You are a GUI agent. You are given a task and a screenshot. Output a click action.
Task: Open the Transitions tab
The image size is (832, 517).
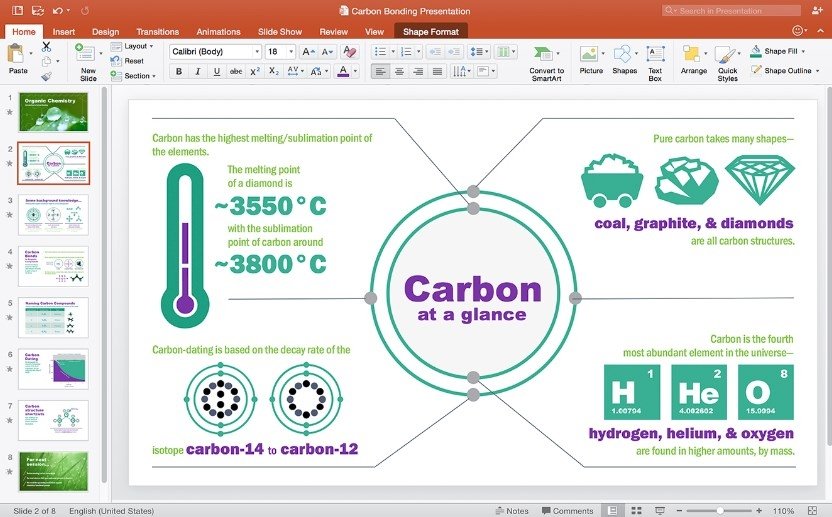158,31
